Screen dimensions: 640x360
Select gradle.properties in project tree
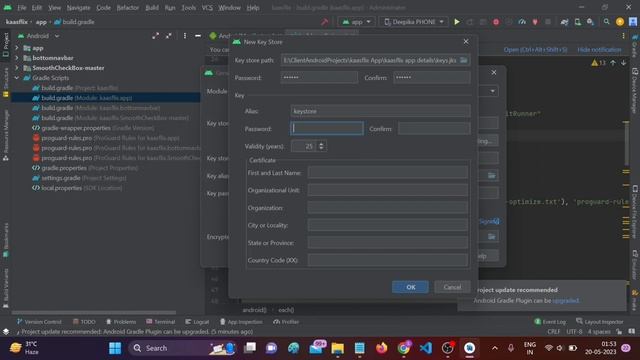tap(85, 168)
